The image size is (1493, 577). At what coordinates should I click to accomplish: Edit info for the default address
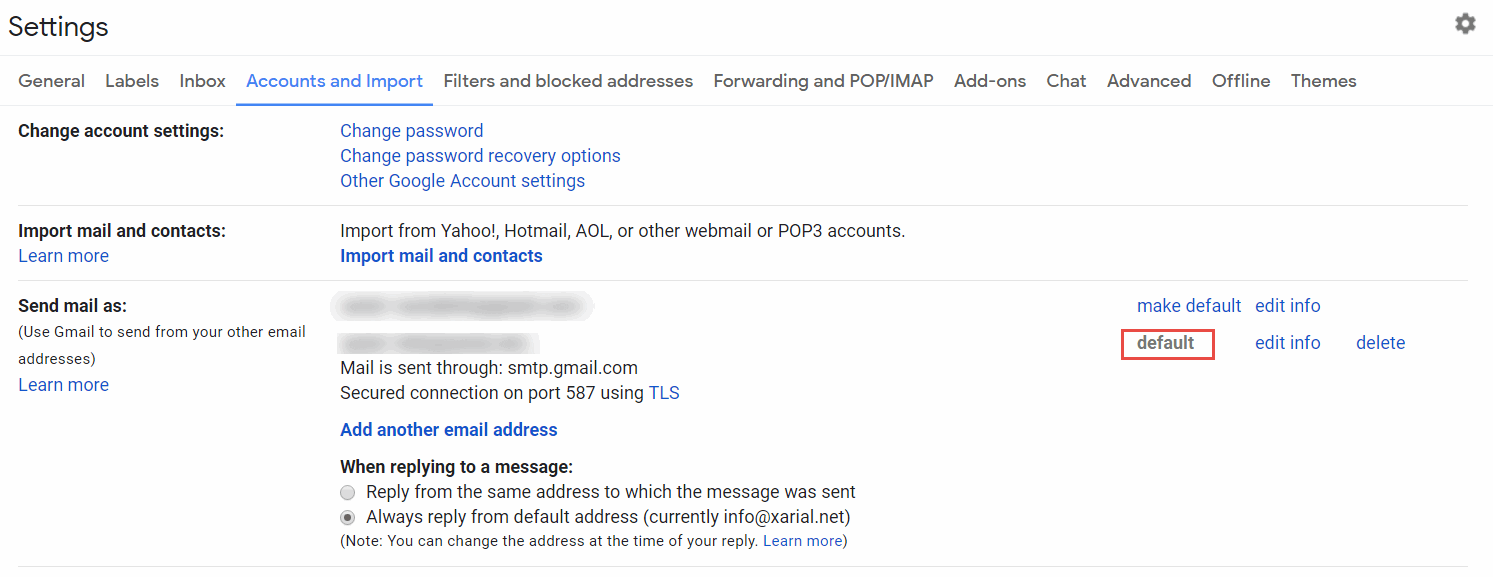pos(1287,342)
